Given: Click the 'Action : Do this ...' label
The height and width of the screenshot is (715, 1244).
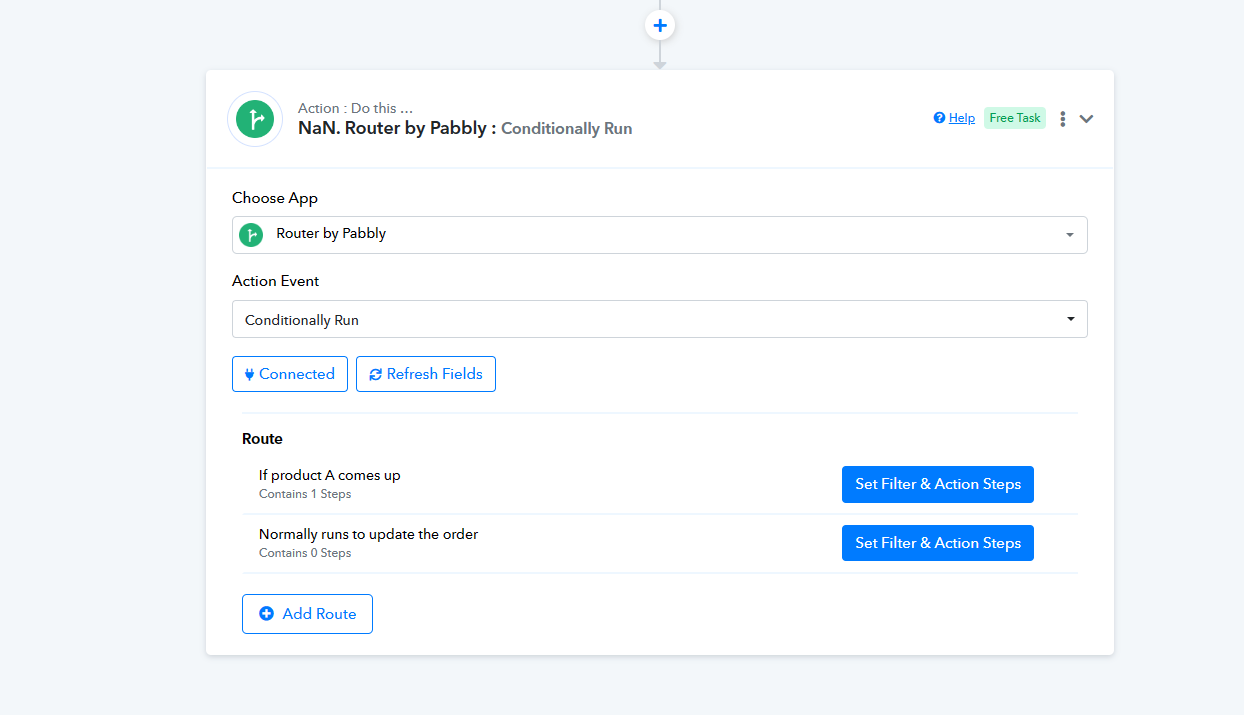Looking at the screenshot, I should [x=355, y=108].
